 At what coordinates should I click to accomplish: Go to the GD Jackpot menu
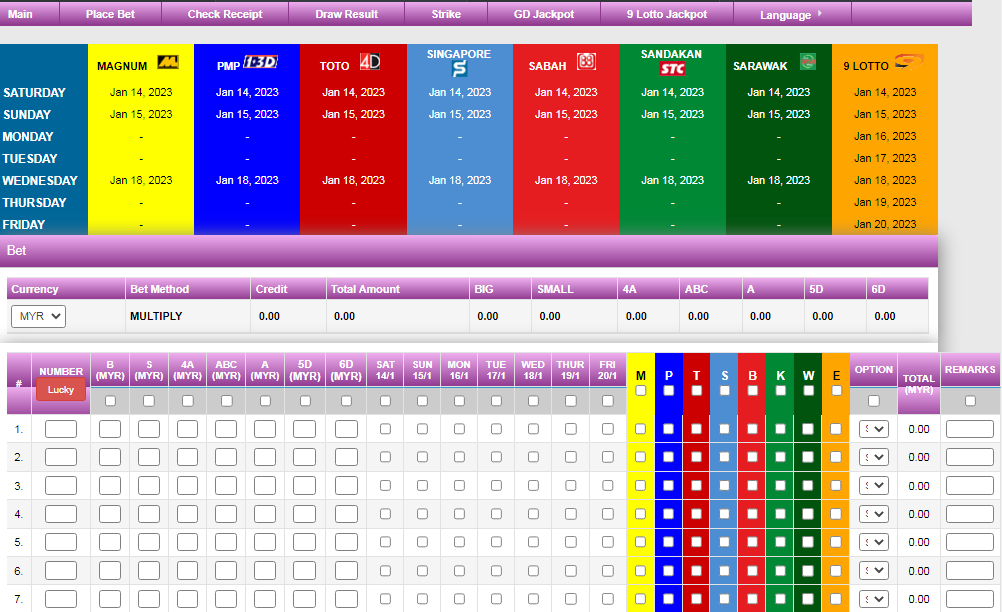pos(543,14)
